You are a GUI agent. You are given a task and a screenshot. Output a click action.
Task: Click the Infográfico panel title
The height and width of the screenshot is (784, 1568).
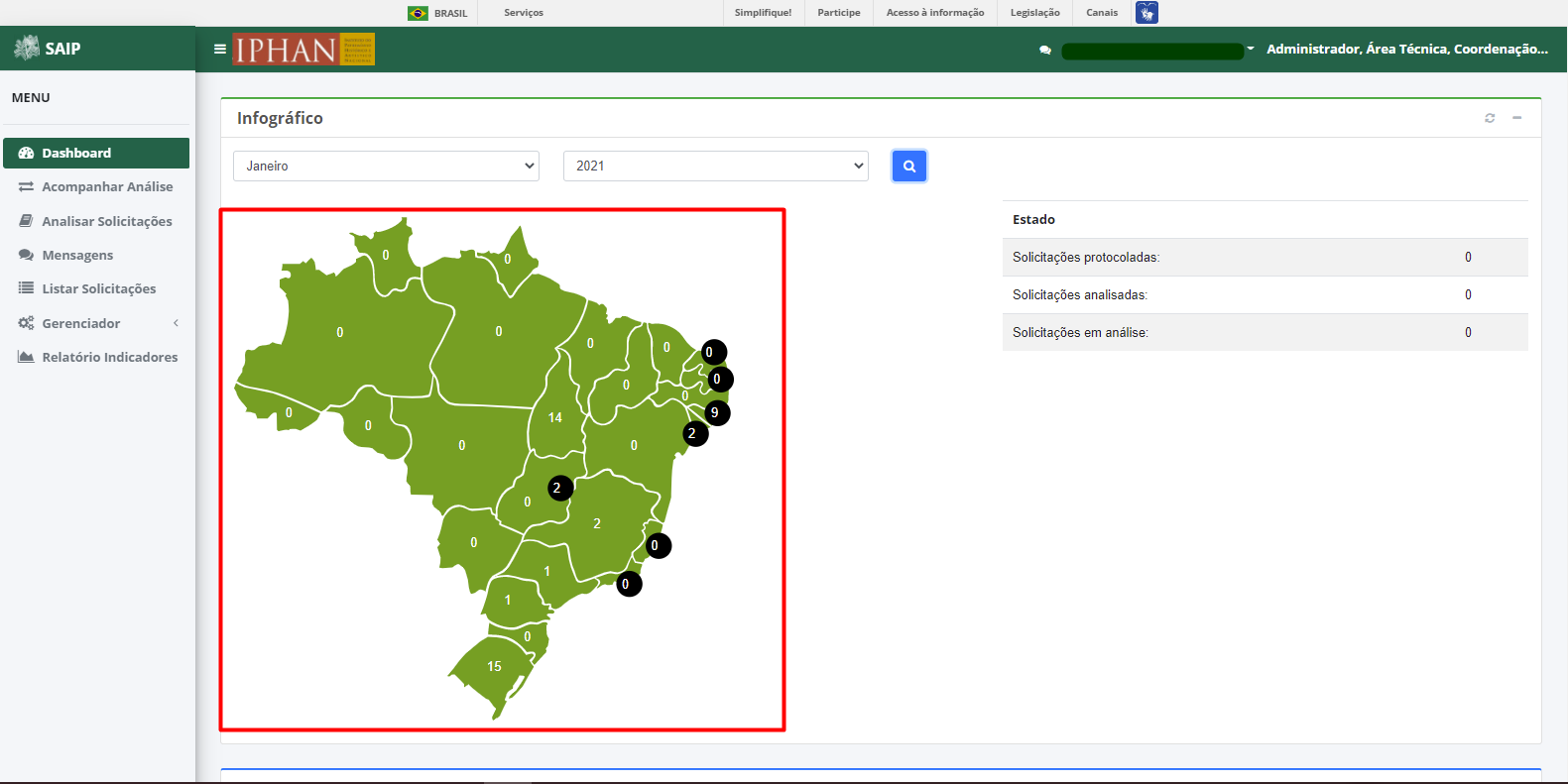point(280,118)
